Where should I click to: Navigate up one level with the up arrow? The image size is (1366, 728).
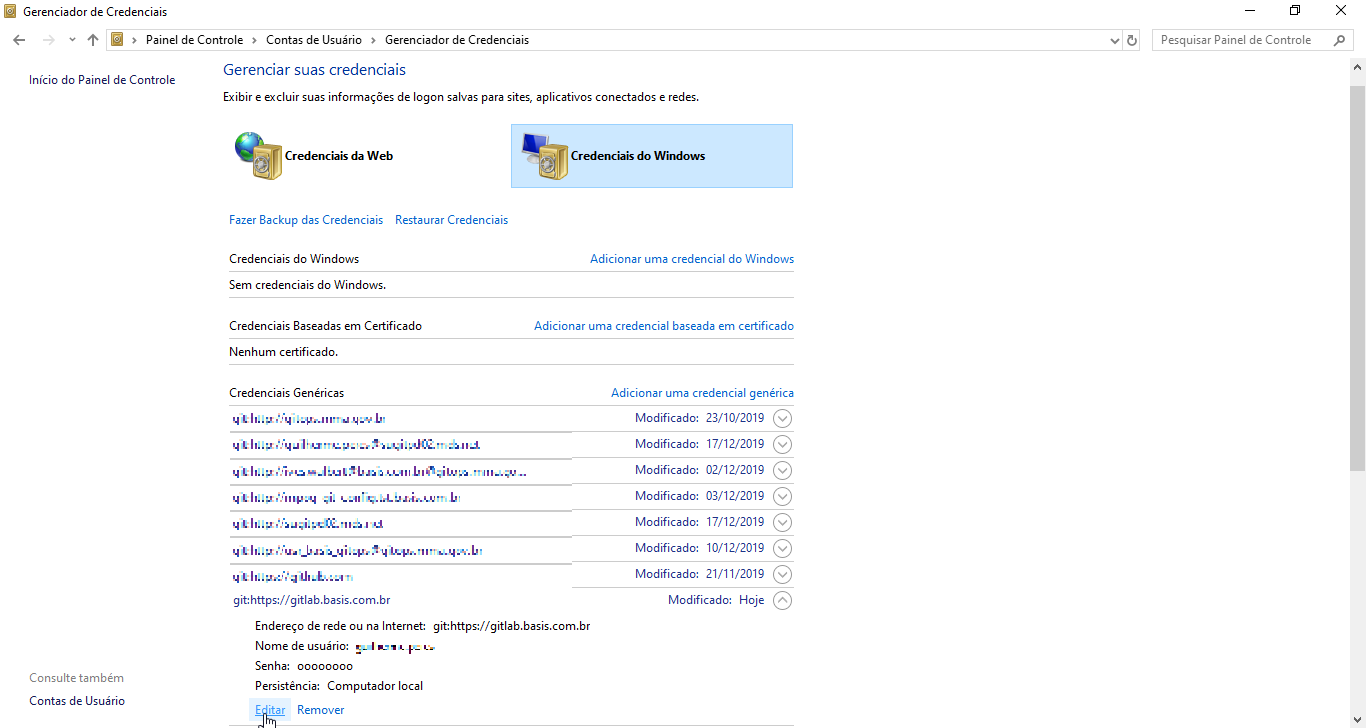(x=92, y=40)
